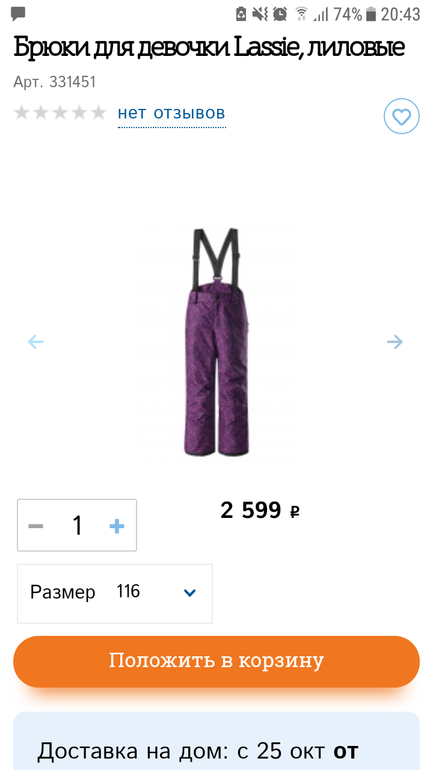Decrease quantity with minus button
This screenshot has height=770, width=433.
click(36, 526)
